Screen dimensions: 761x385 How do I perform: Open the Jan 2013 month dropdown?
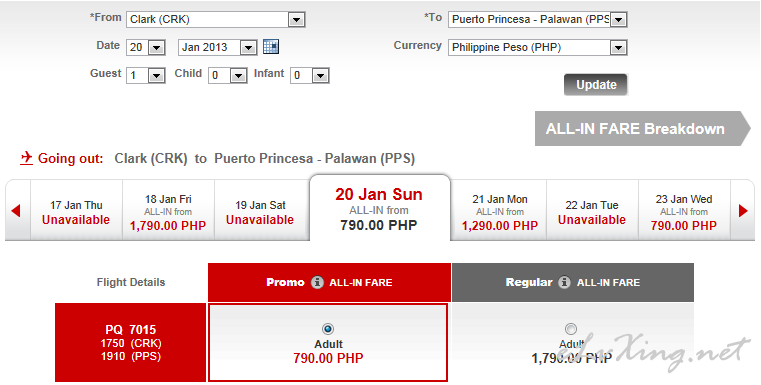click(218, 48)
